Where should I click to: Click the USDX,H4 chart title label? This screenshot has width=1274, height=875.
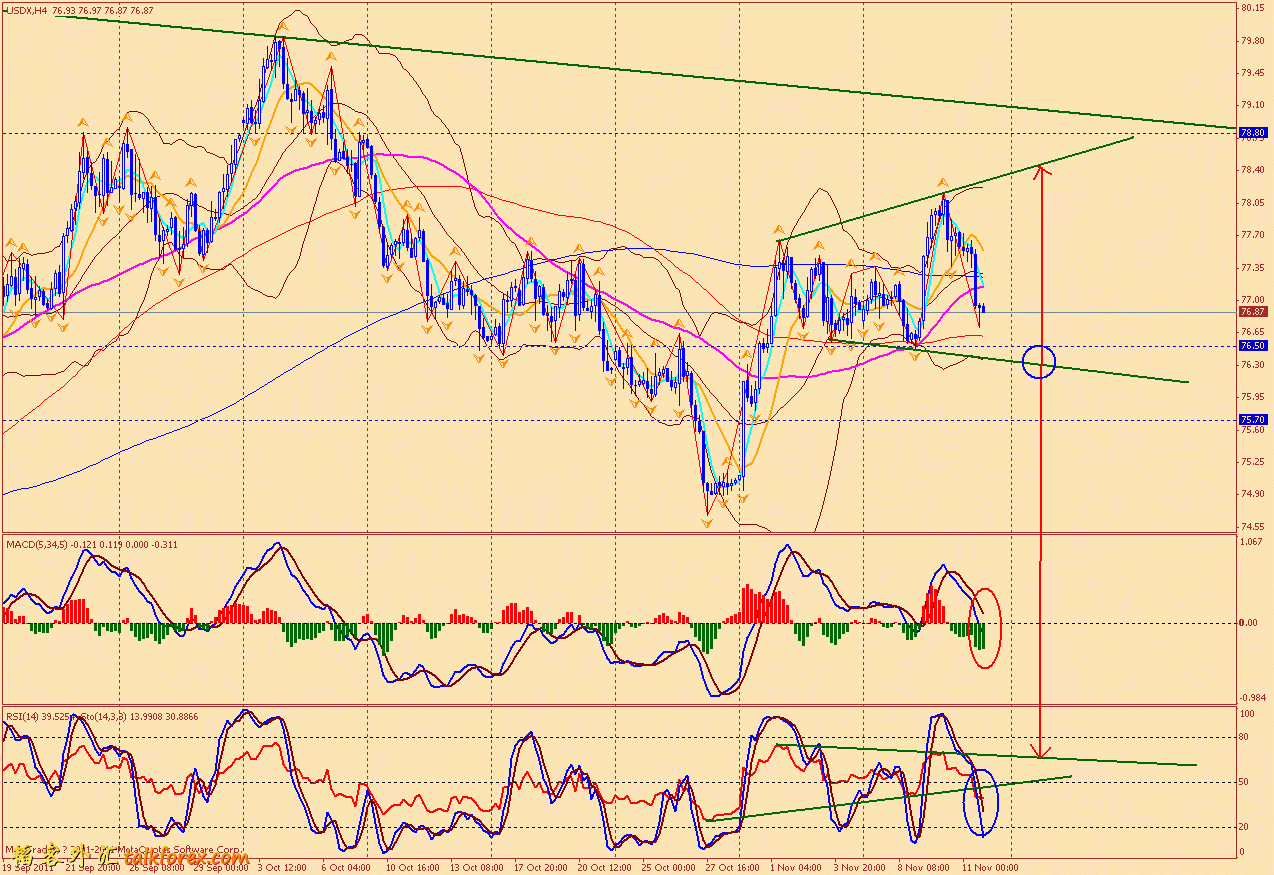26,10
